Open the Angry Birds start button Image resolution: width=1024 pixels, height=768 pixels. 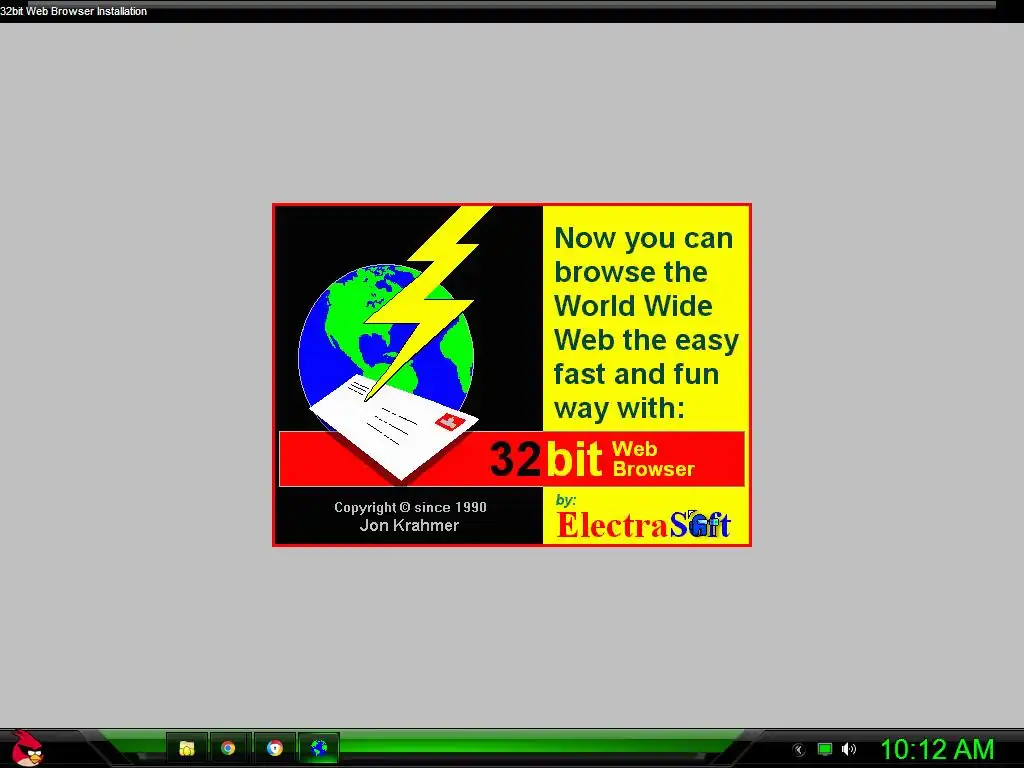[x=27, y=748]
